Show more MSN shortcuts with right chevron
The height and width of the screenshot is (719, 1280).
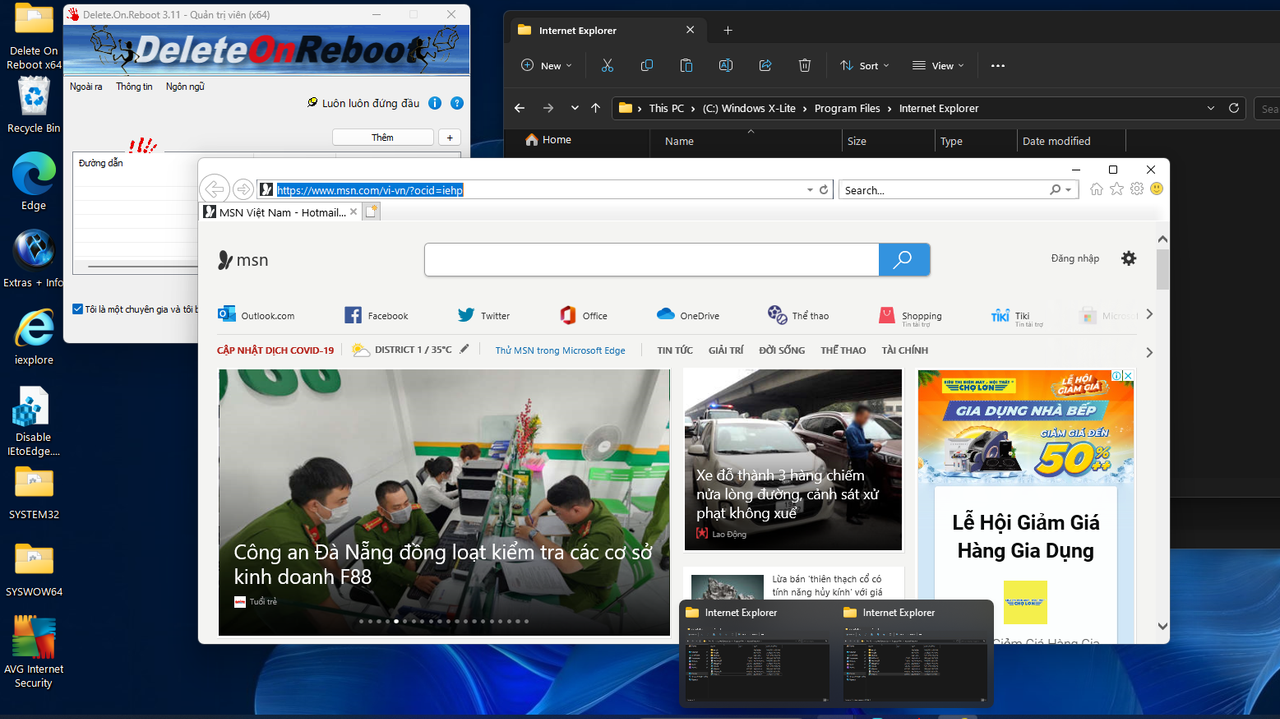point(1149,314)
